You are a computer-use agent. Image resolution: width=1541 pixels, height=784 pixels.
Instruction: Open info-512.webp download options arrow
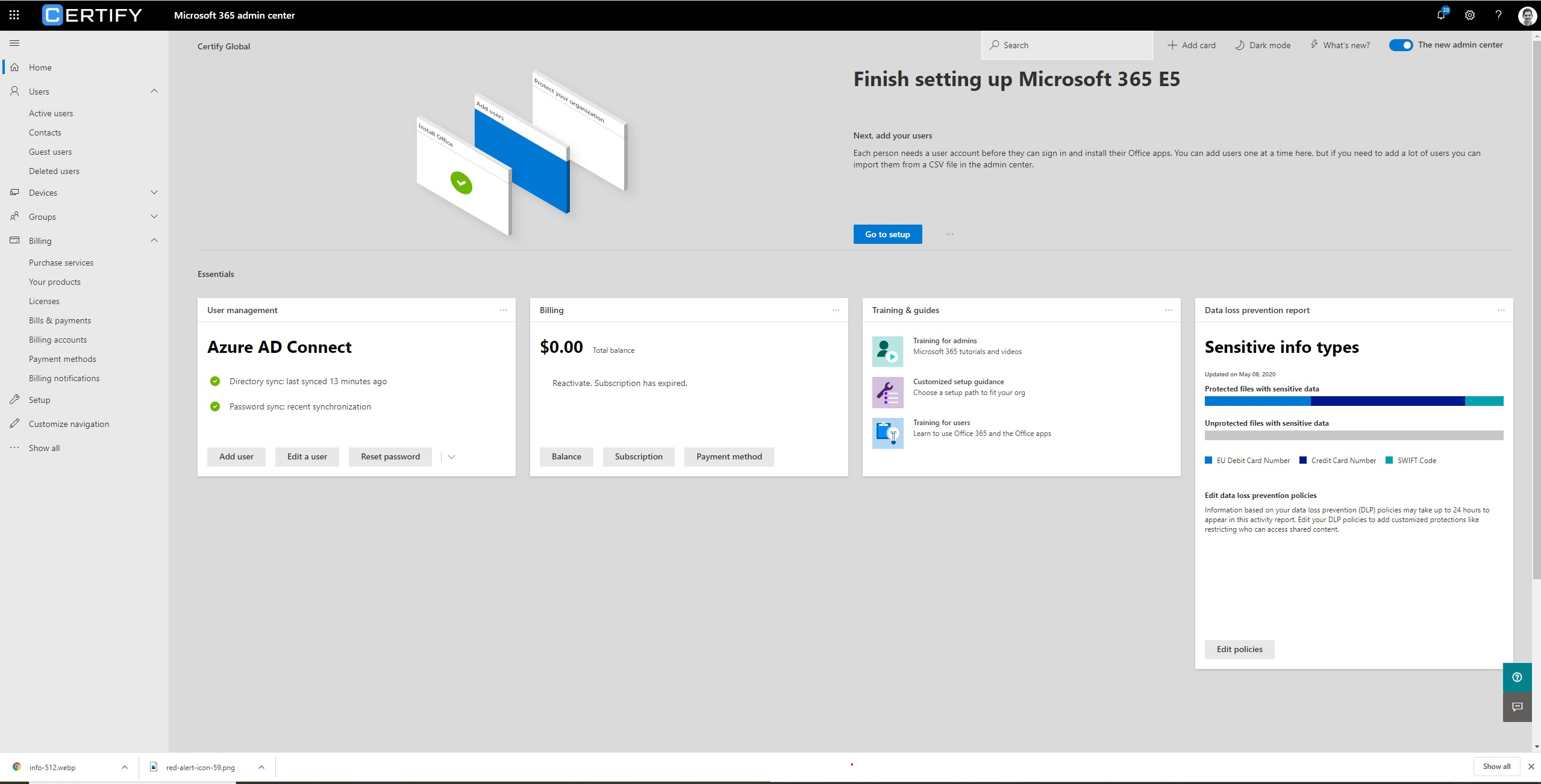[125, 767]
